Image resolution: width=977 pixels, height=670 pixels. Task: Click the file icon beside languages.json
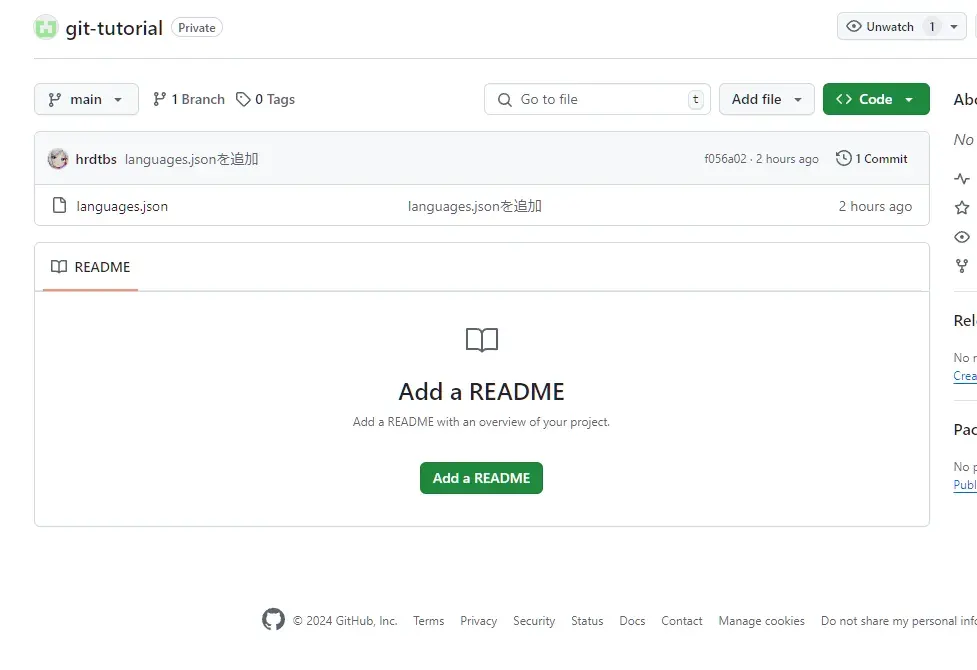tap(59, 205)
